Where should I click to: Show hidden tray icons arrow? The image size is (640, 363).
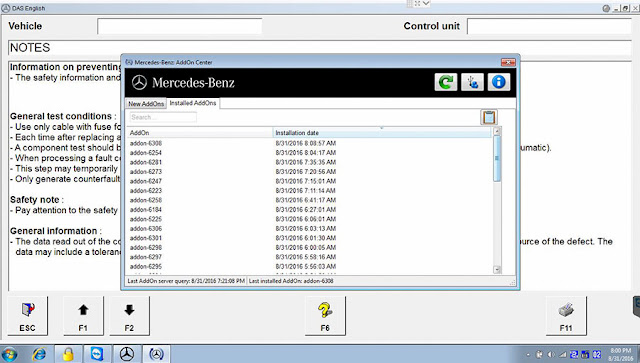(x=528, y=355)
